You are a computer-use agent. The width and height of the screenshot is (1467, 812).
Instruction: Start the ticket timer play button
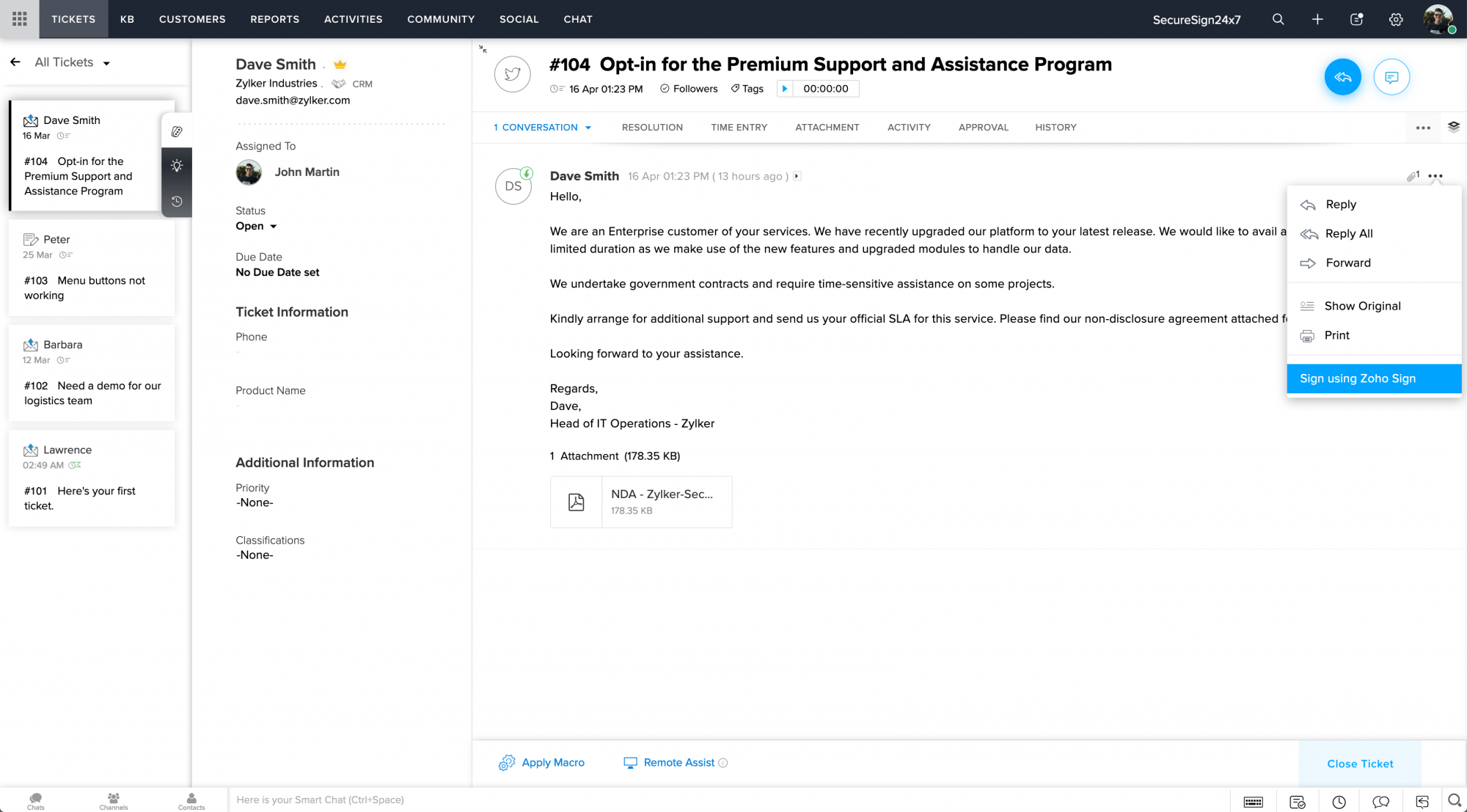(x=785, y=89)
